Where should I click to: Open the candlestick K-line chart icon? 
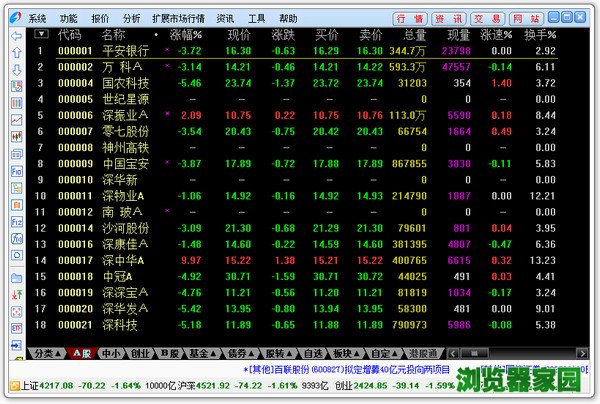[x=17, y=135]
